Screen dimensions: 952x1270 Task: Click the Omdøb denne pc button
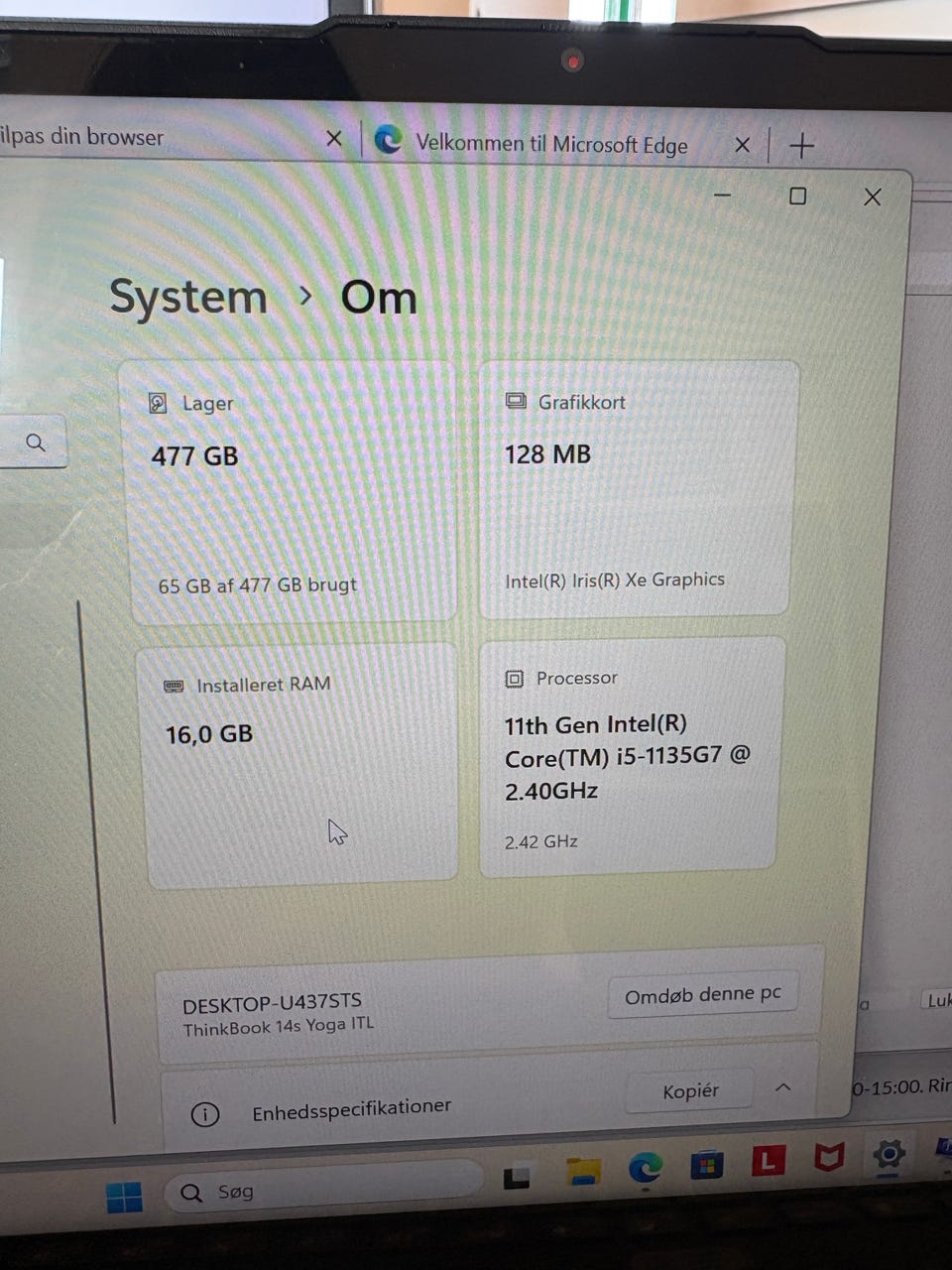(703, 994)
